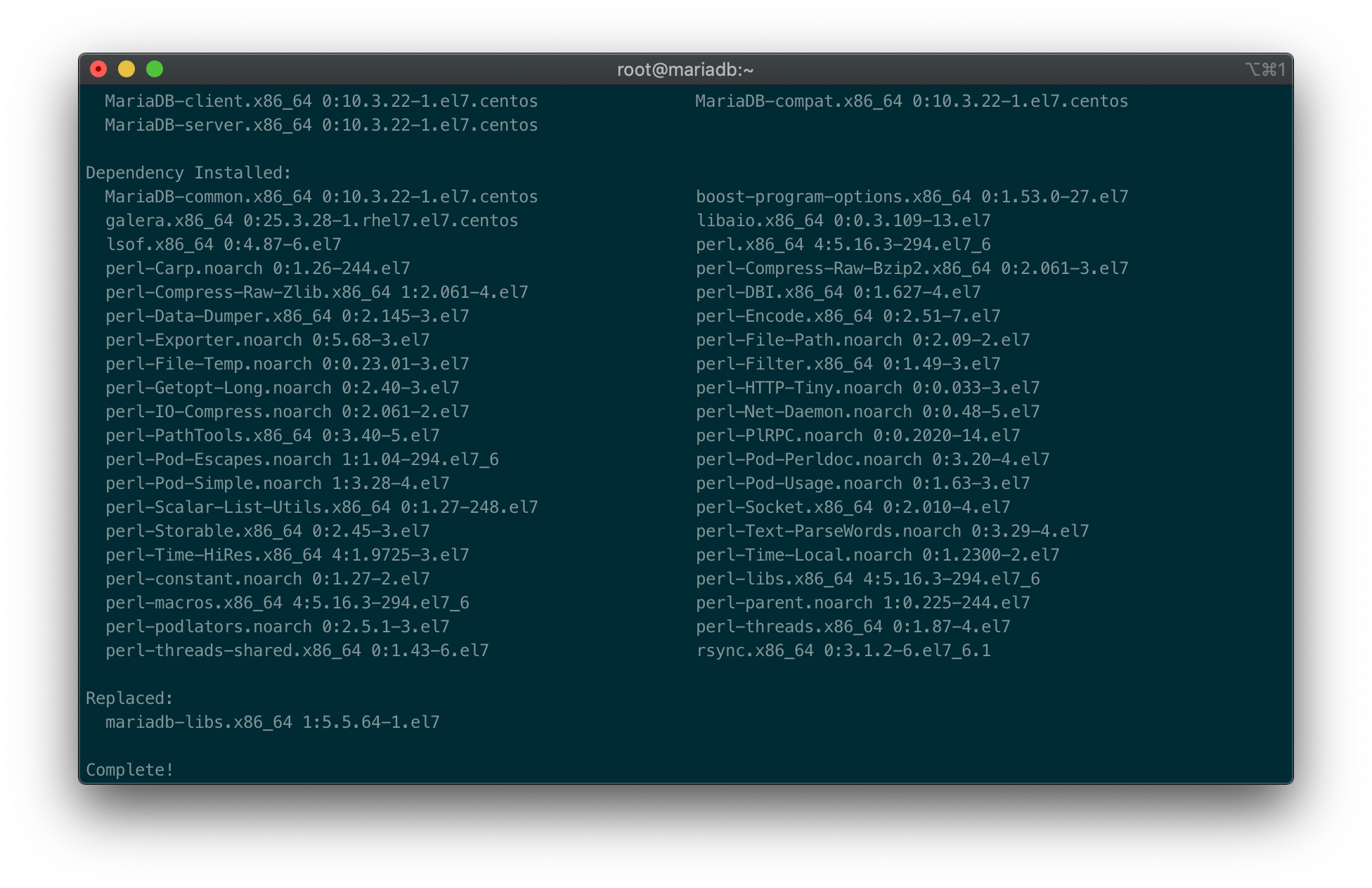This screenshot has width=1372, height=888.
Task: Click the root@mariadb:~ window title
Action: (x=685, y=70)
